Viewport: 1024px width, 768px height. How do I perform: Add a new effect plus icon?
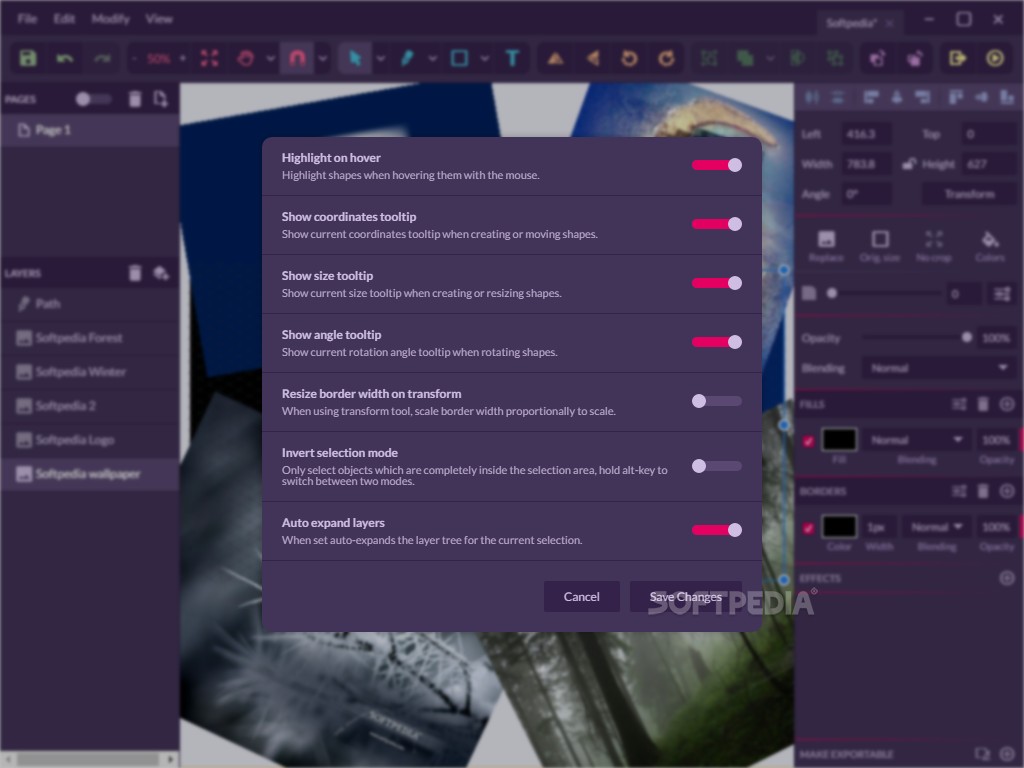click(1007, 578)
